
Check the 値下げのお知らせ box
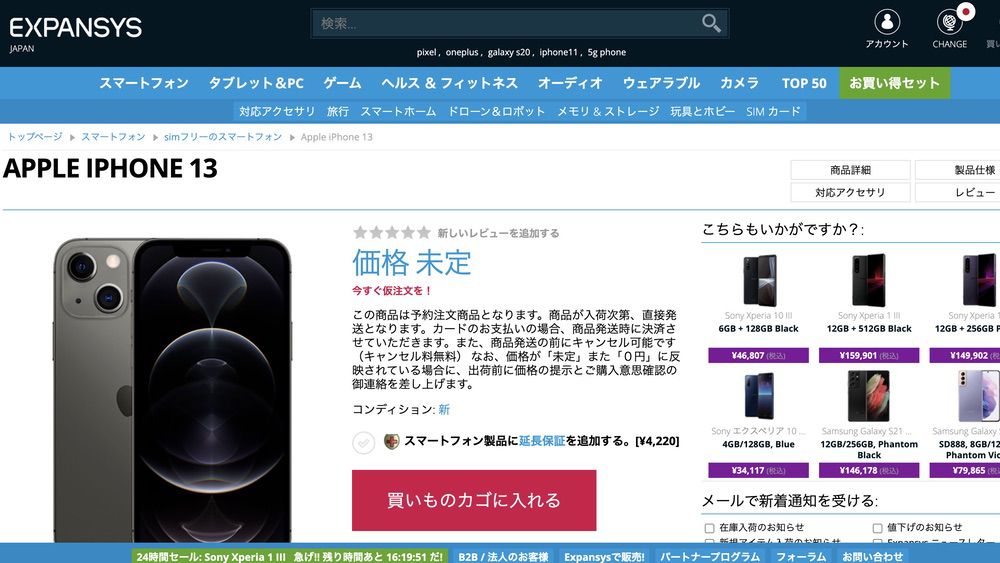(x=877, y=528)
